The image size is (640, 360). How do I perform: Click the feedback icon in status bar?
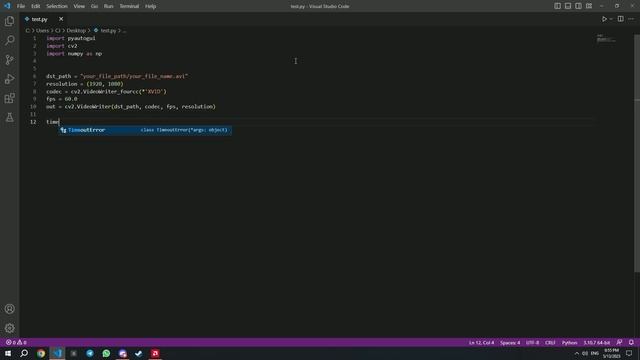click(x=619, y=342)
